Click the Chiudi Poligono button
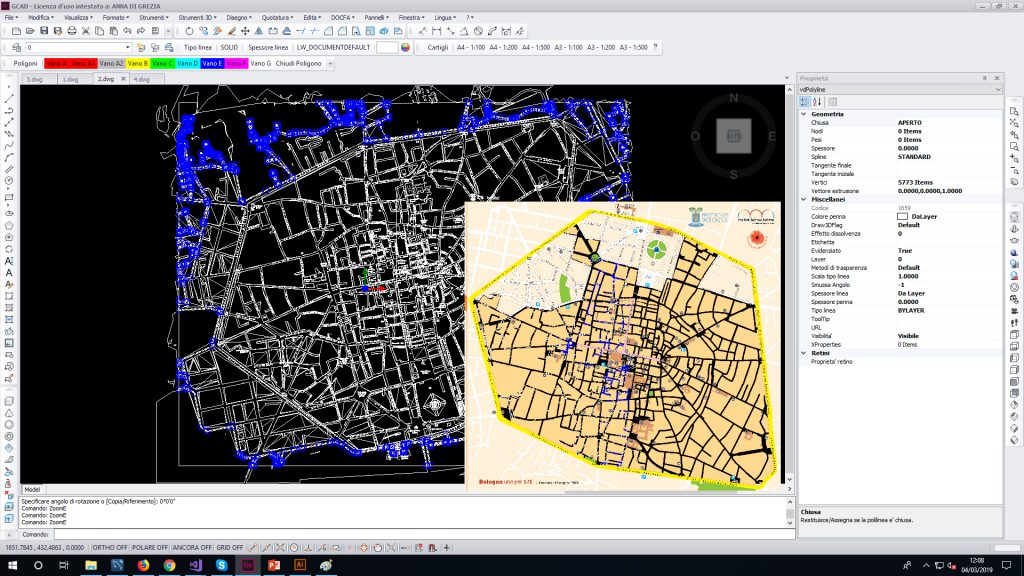Image resolution: width=1024 pixels, height=576 pixels. pyautogui.click(x=301, y=63)
